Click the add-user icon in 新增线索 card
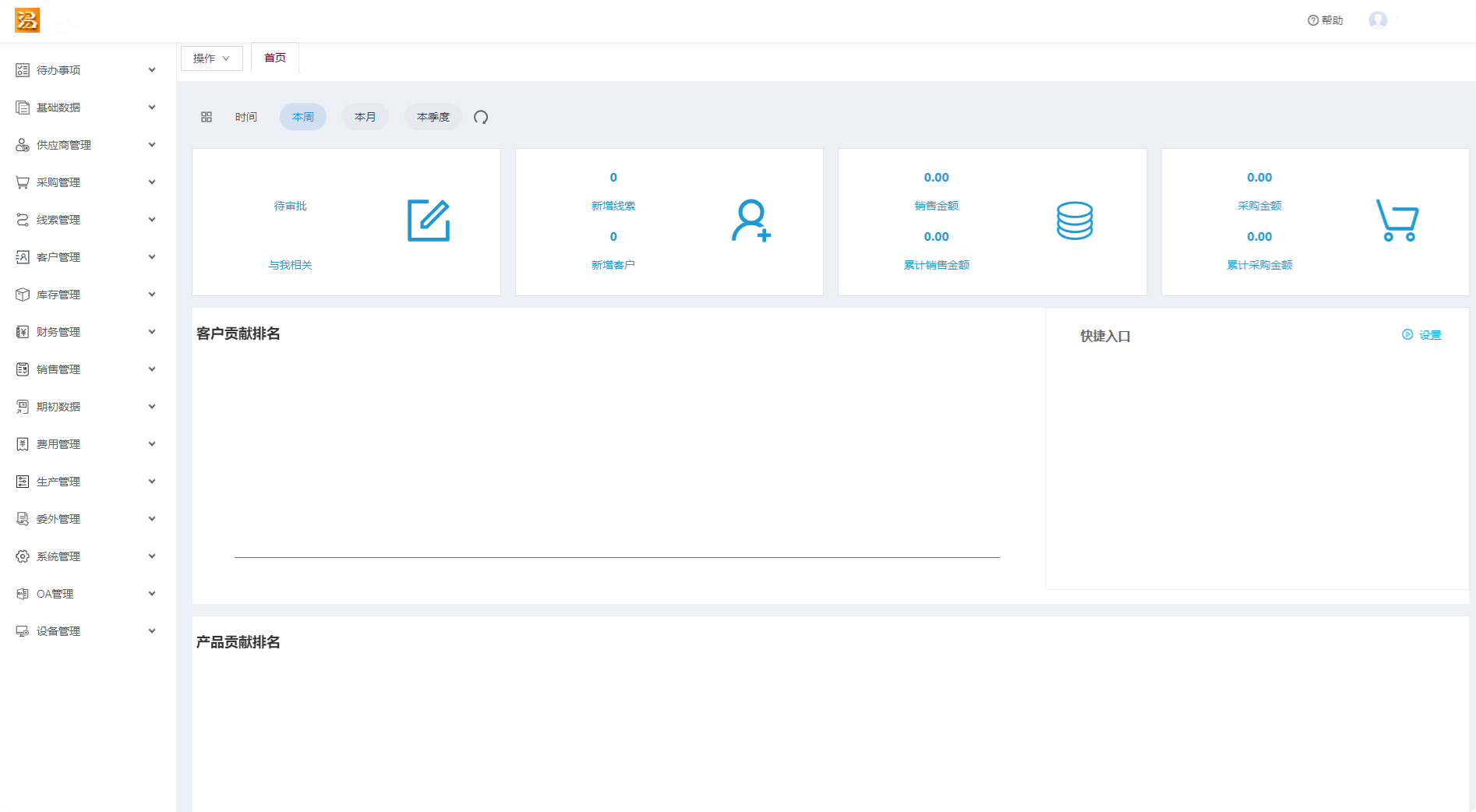Viewport: 1476px width, 812px height. [751, 221]
